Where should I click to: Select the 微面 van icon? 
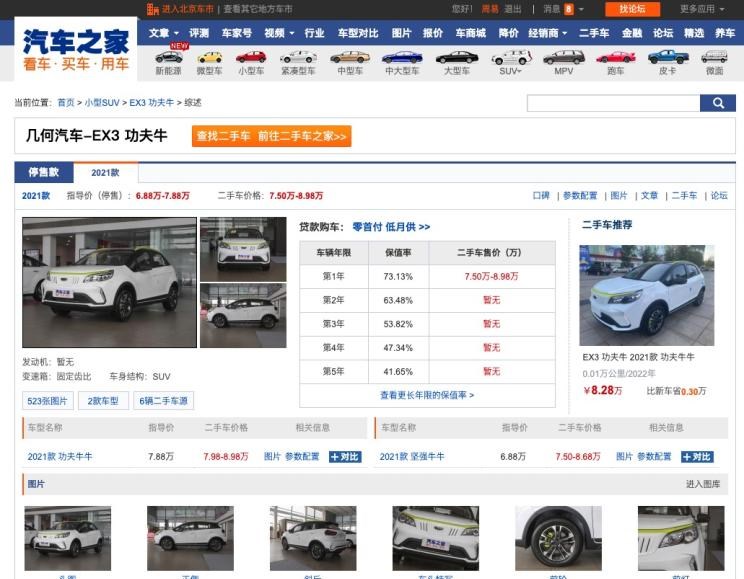(x=714, y=57)
